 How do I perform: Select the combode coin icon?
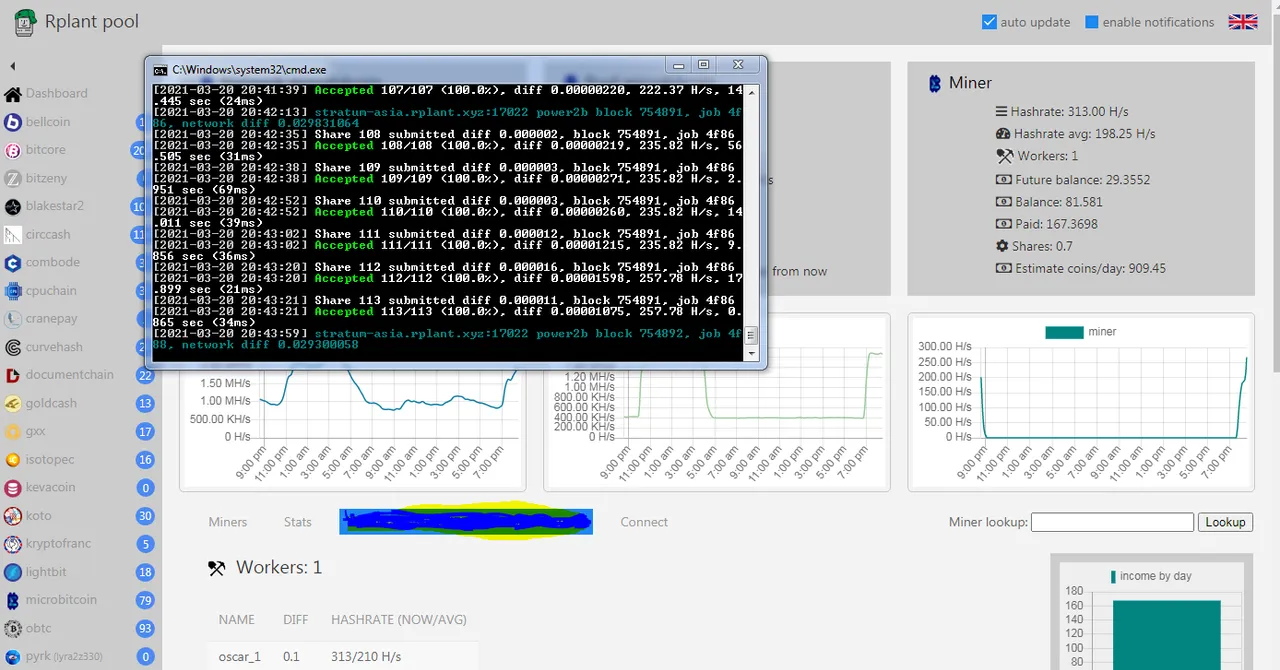click(x=13, y=263)
